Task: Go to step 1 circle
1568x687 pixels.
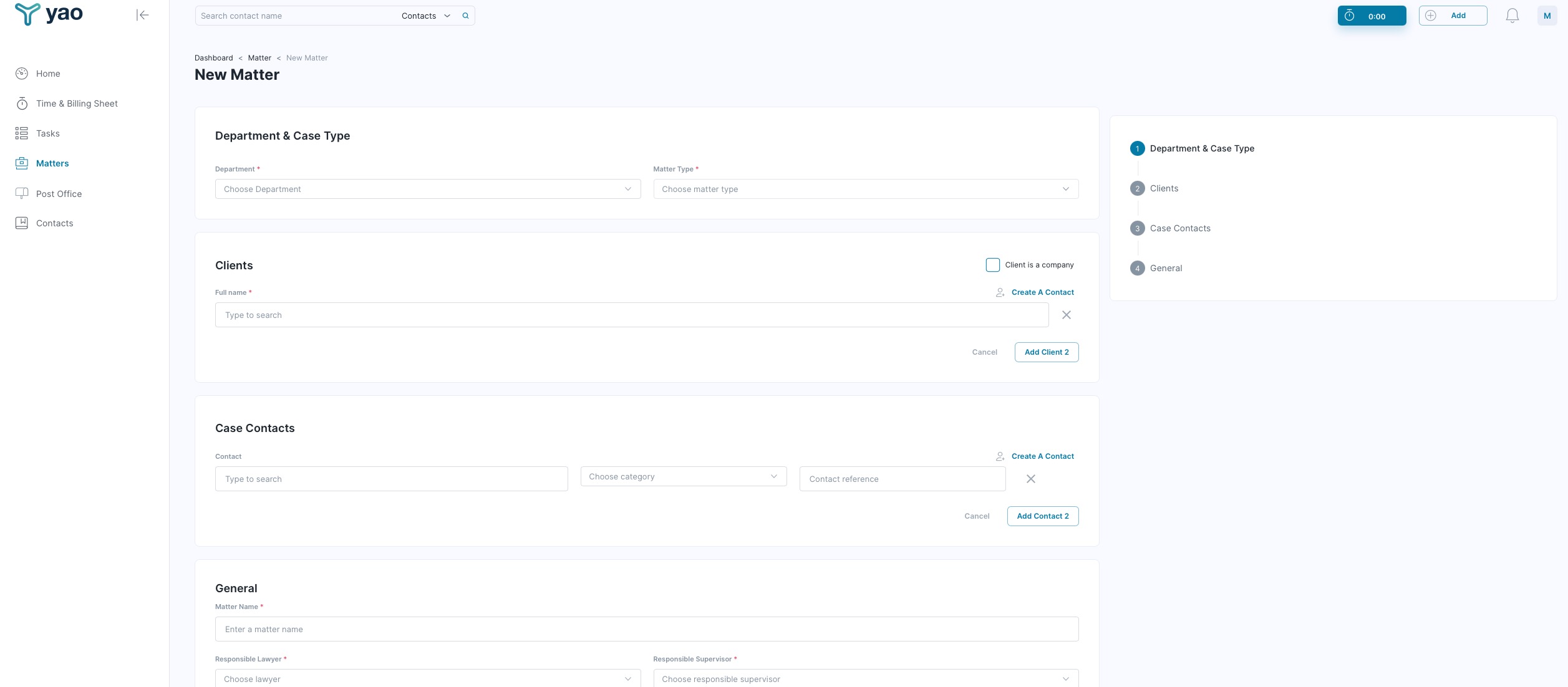Action: (1138, 148)
